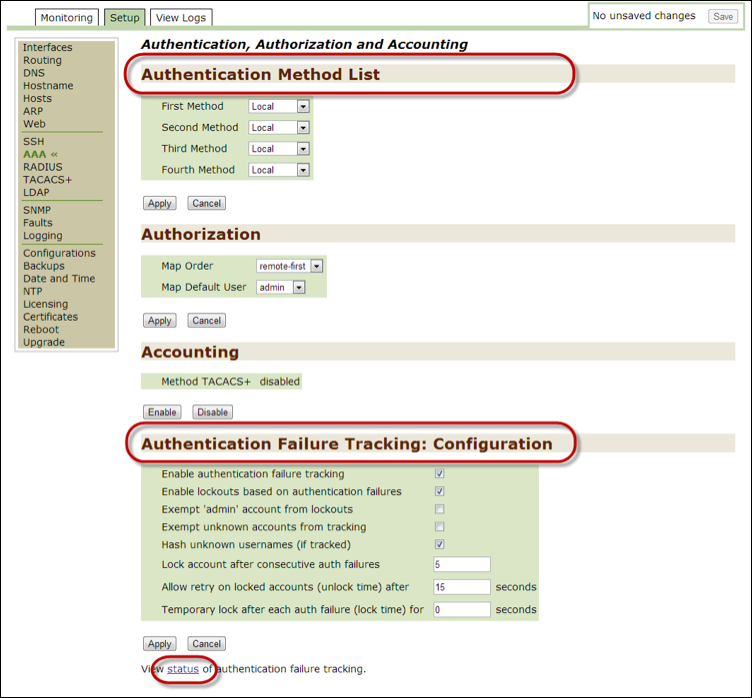
Task: Uncheck Hash unknown usernames checkbox
Action: click(440, 544)
